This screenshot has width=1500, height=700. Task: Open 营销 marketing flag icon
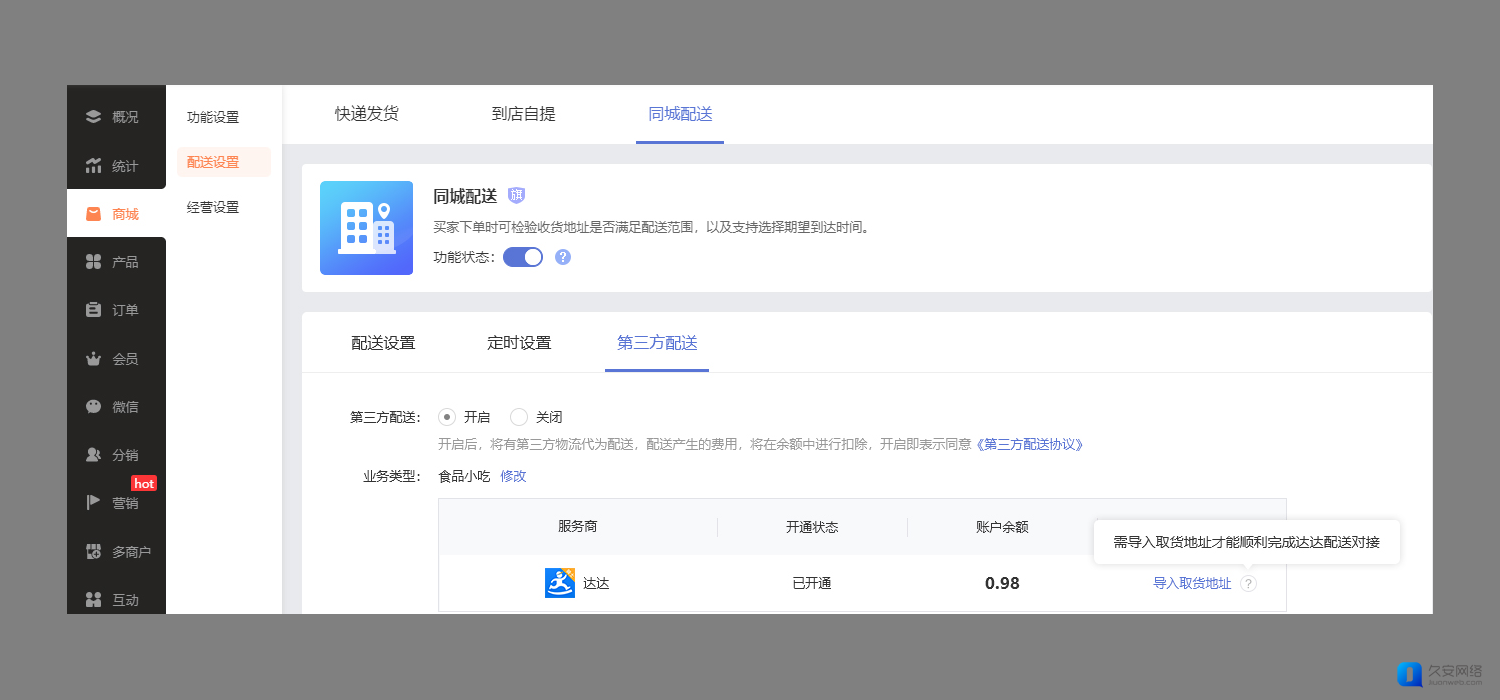[93, 503]
